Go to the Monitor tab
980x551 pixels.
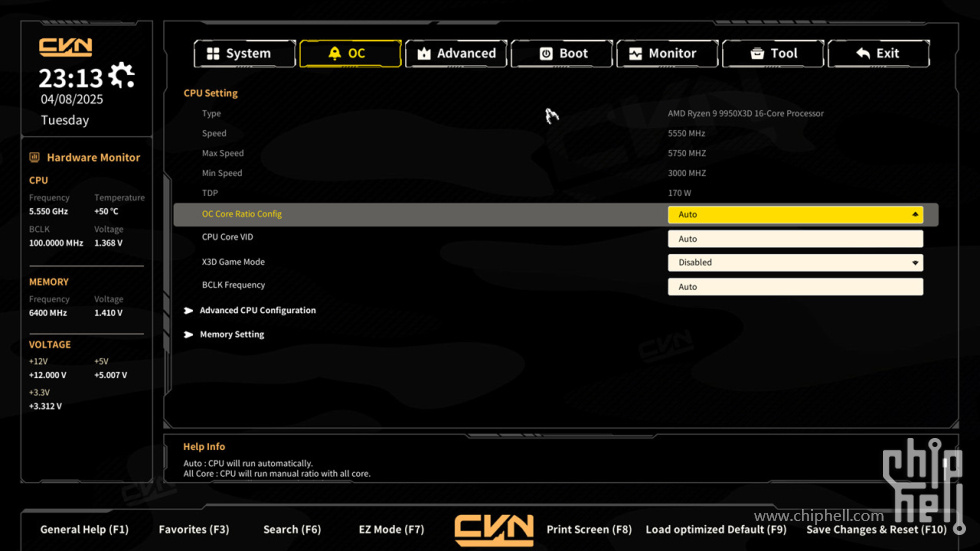(667, 54)
